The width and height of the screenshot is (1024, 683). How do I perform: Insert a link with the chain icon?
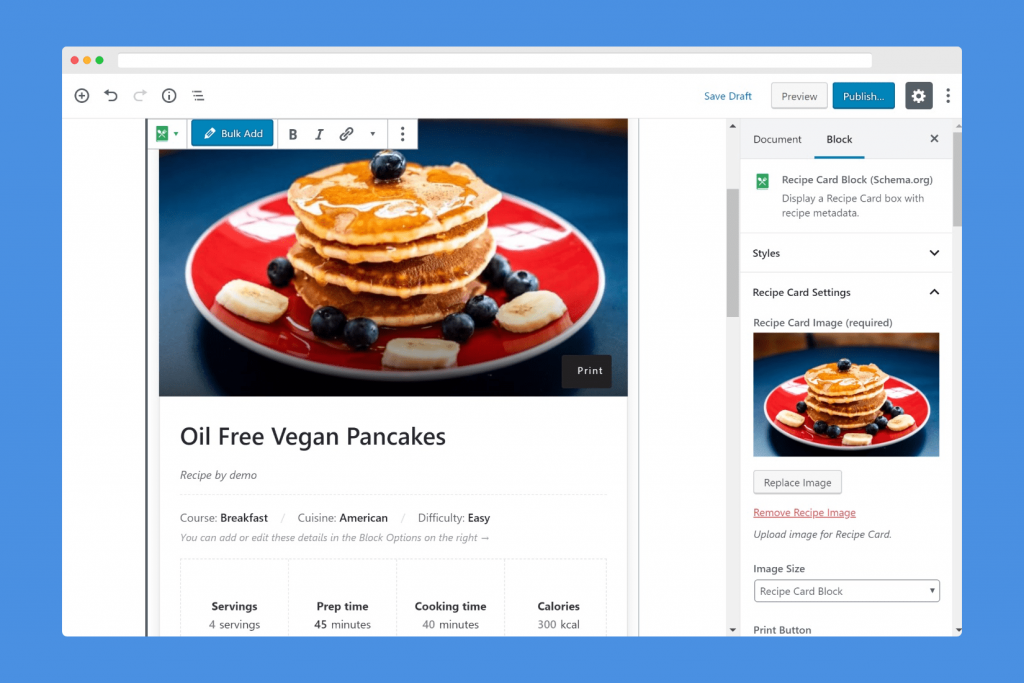pyautogui.click(x=346, y=134)
